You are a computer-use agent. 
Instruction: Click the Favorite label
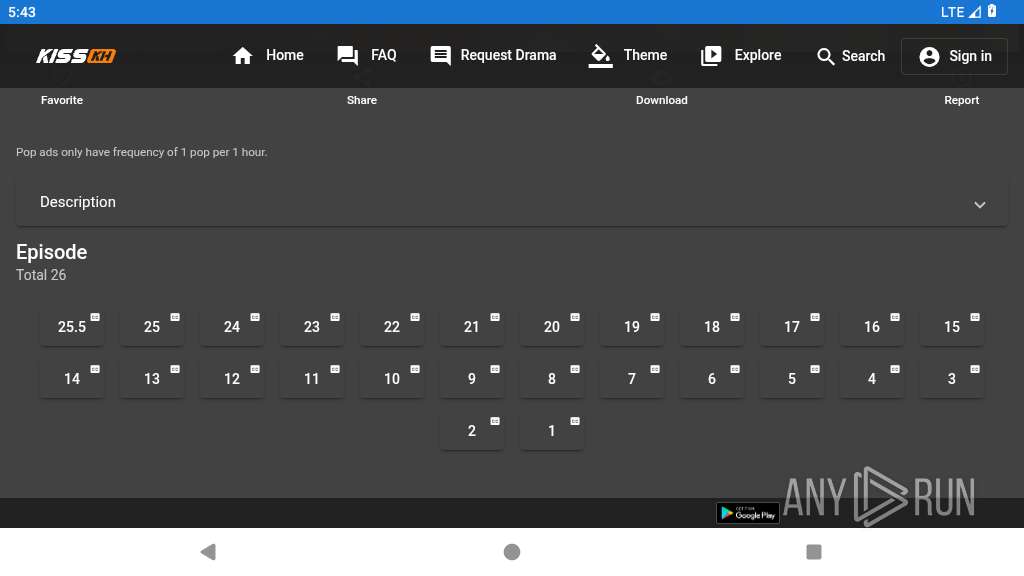pos(62,100)
